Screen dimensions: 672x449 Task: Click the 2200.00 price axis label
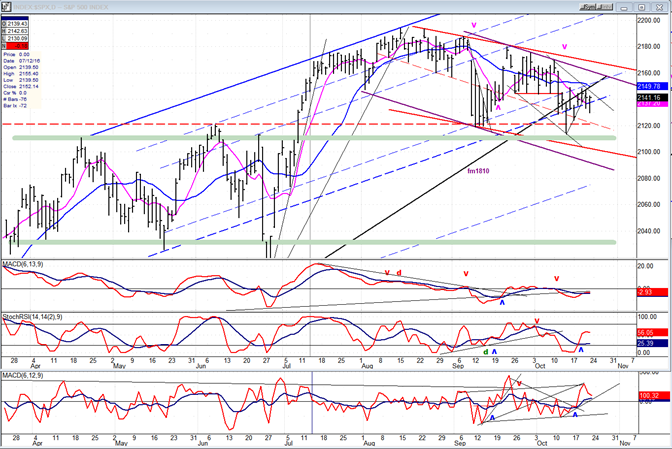coord(648,20)
